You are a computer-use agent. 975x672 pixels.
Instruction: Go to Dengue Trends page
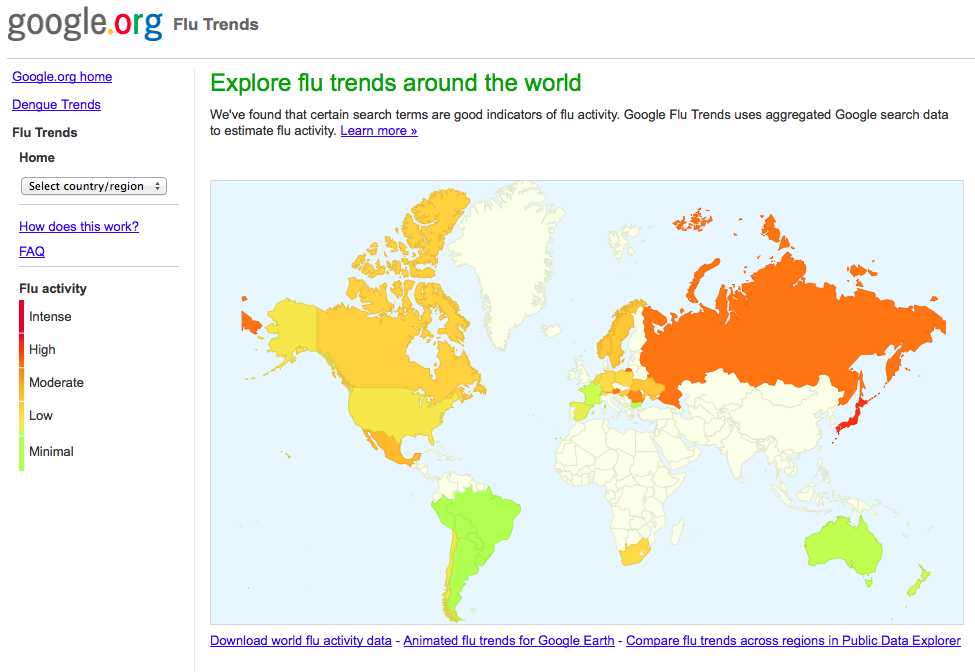click(57, 104)
